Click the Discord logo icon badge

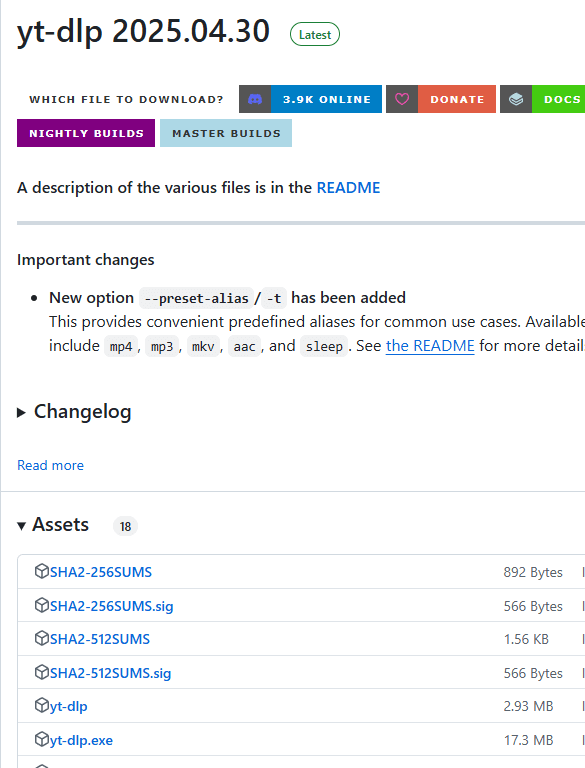click(x=255, y=99)
